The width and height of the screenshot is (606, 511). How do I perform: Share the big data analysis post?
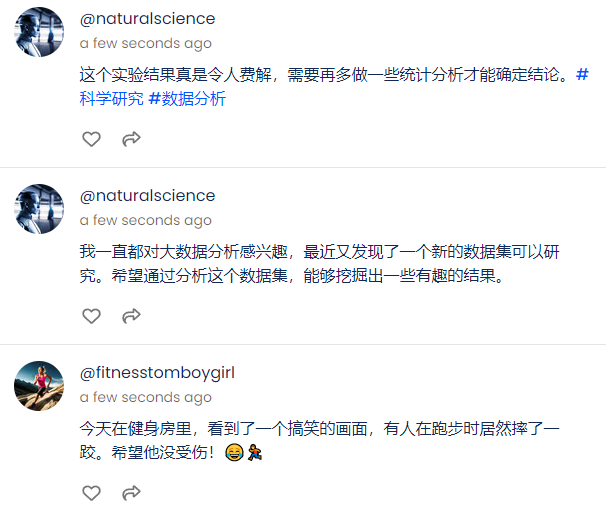click(131, 316)
